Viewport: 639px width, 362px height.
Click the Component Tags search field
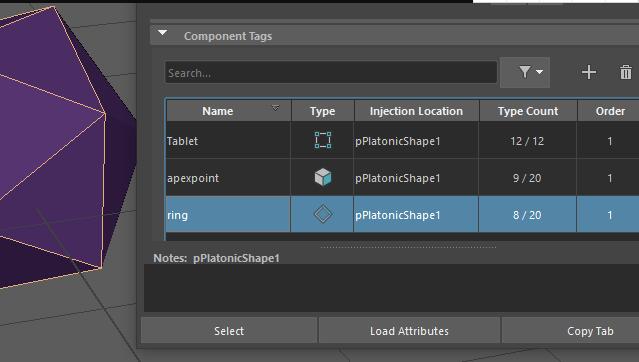click(331, 73)
